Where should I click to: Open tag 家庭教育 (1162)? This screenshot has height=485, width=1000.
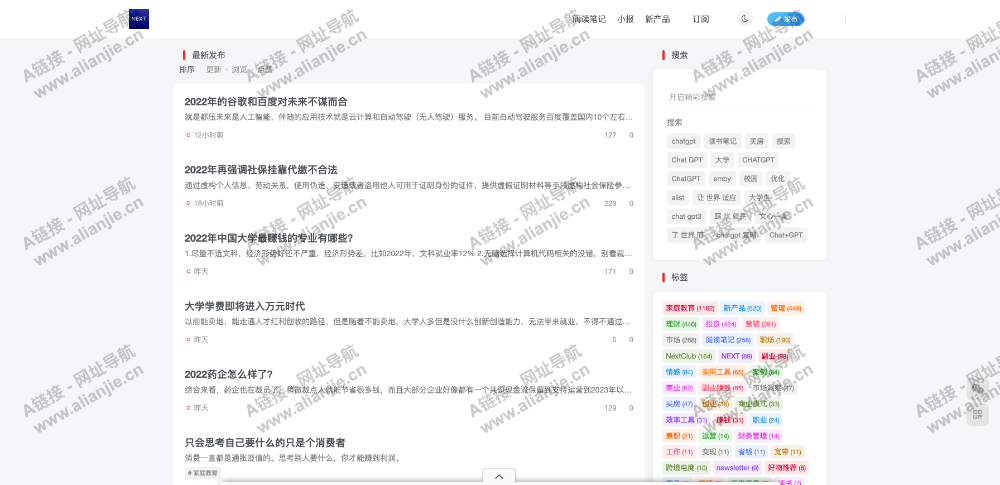pos(690,308)
